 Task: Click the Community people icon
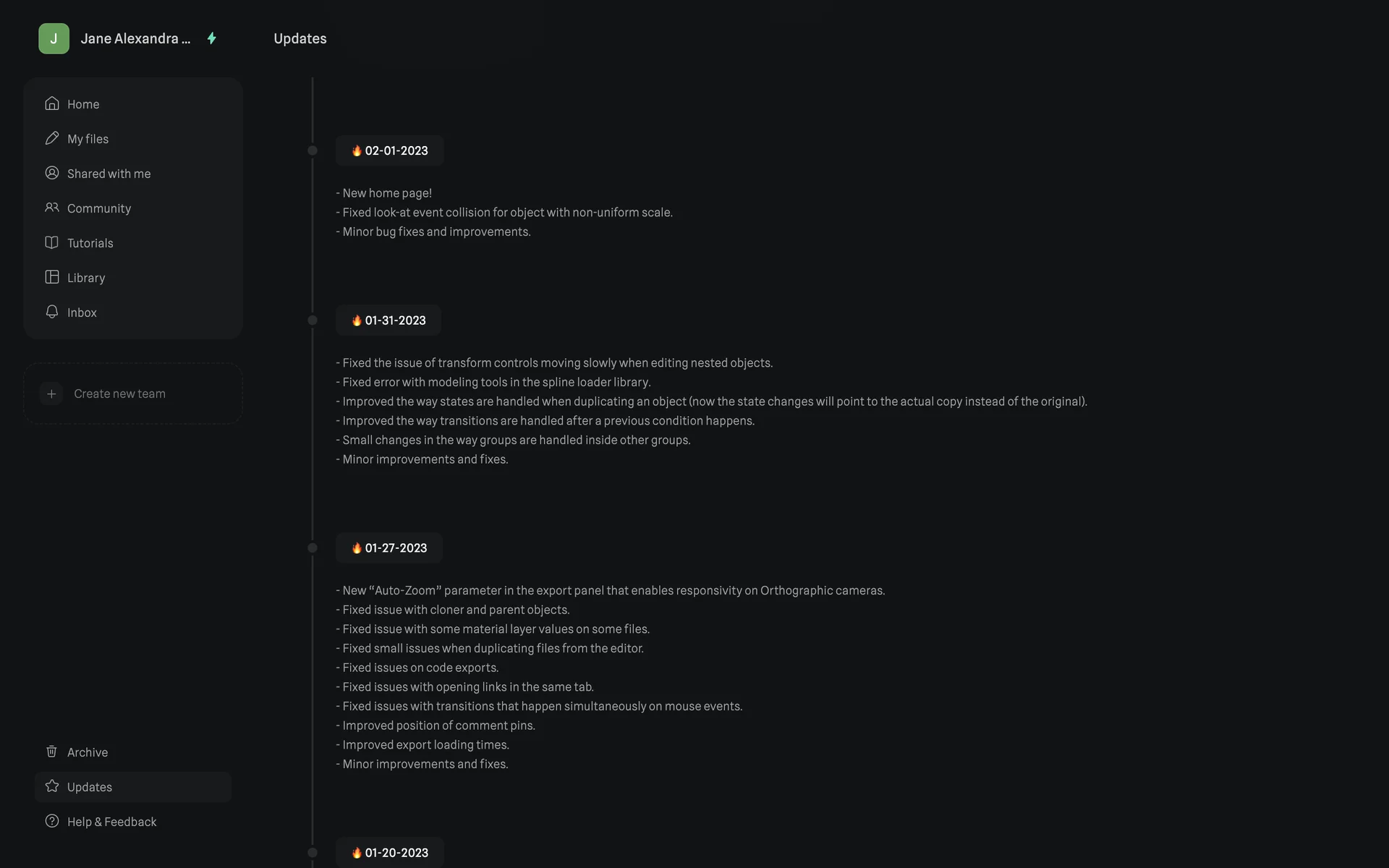point(51,208)
